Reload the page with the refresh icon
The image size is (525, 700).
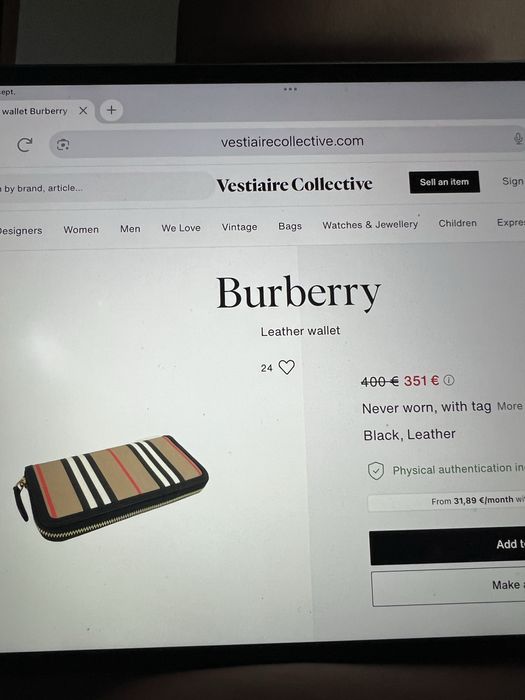coord(25,144)
